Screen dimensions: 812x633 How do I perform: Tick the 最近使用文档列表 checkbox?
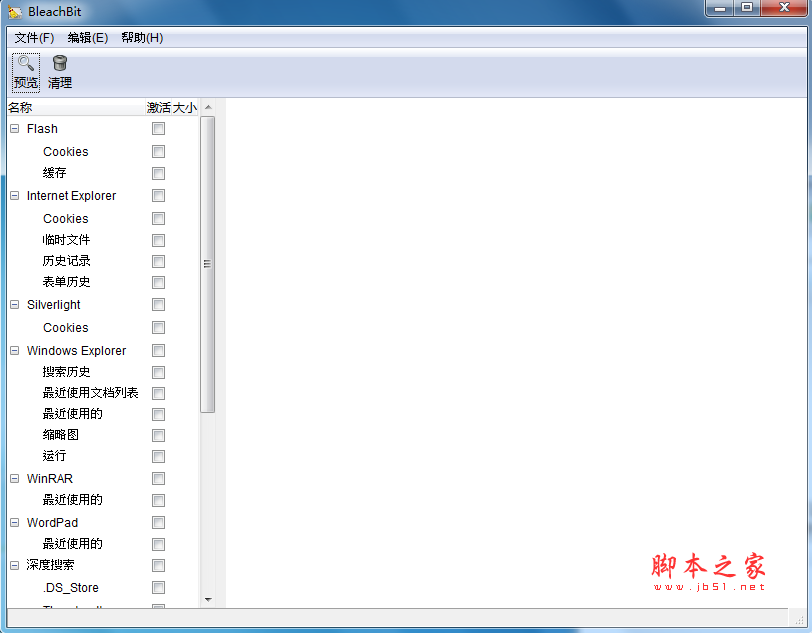point(158,393)
